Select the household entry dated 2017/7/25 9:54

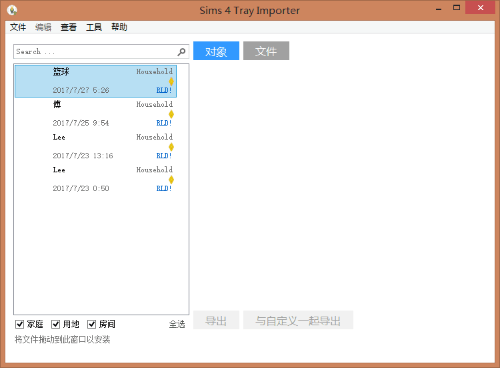click(96, 114)
